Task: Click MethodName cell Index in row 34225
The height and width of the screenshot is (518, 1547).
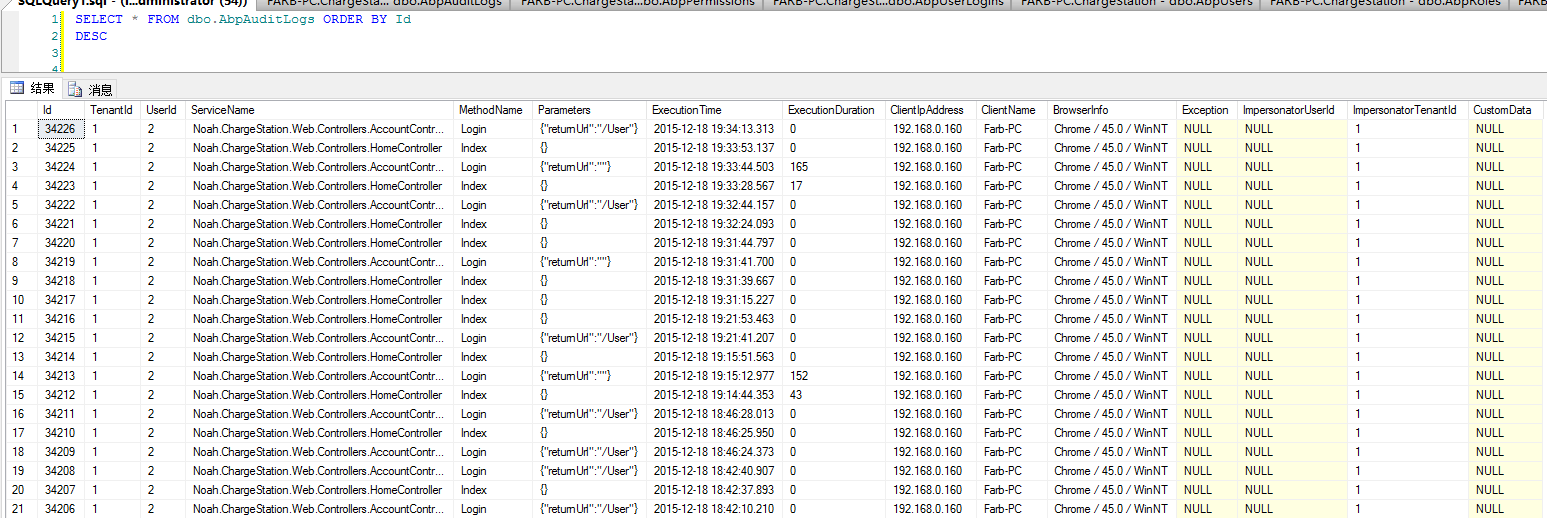Action: point(494,148)
